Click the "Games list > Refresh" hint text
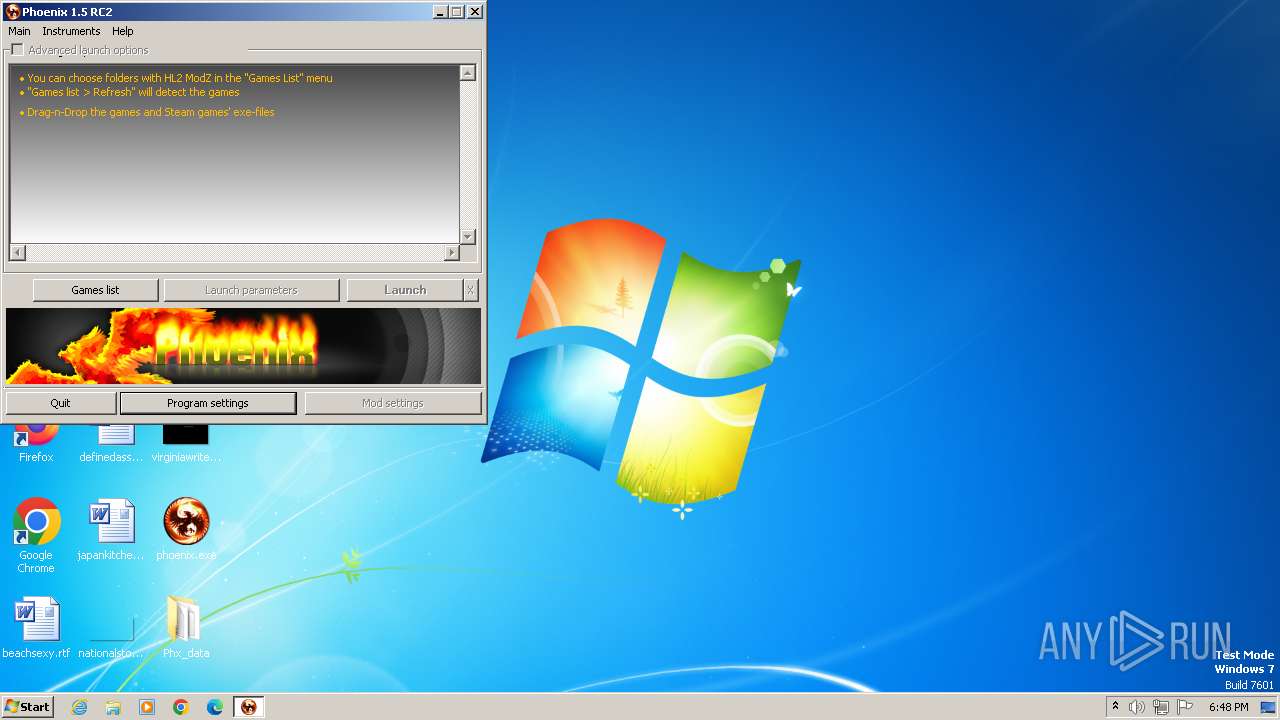 click(x=133, y=92)
